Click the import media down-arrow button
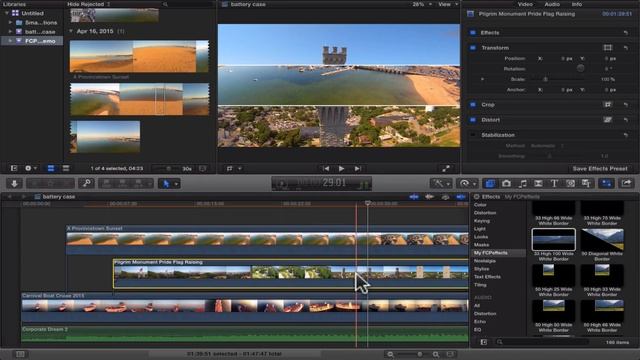The height and width of the screenshot is (360, 640). pyautogui.click(x=14, y=184)
